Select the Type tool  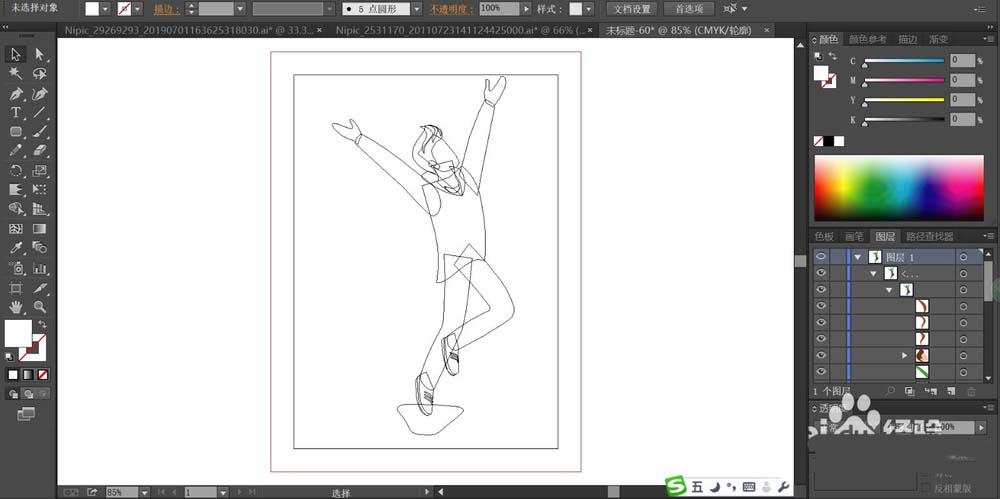16,113
